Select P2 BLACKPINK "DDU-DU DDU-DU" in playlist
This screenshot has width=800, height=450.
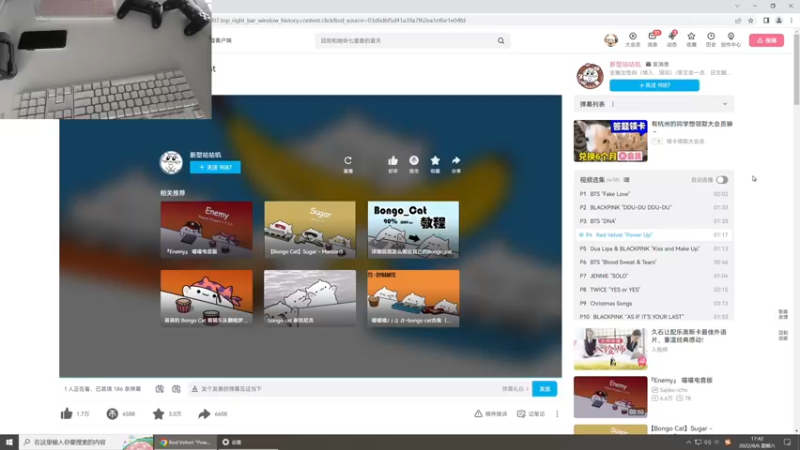[x=654, y=208]
